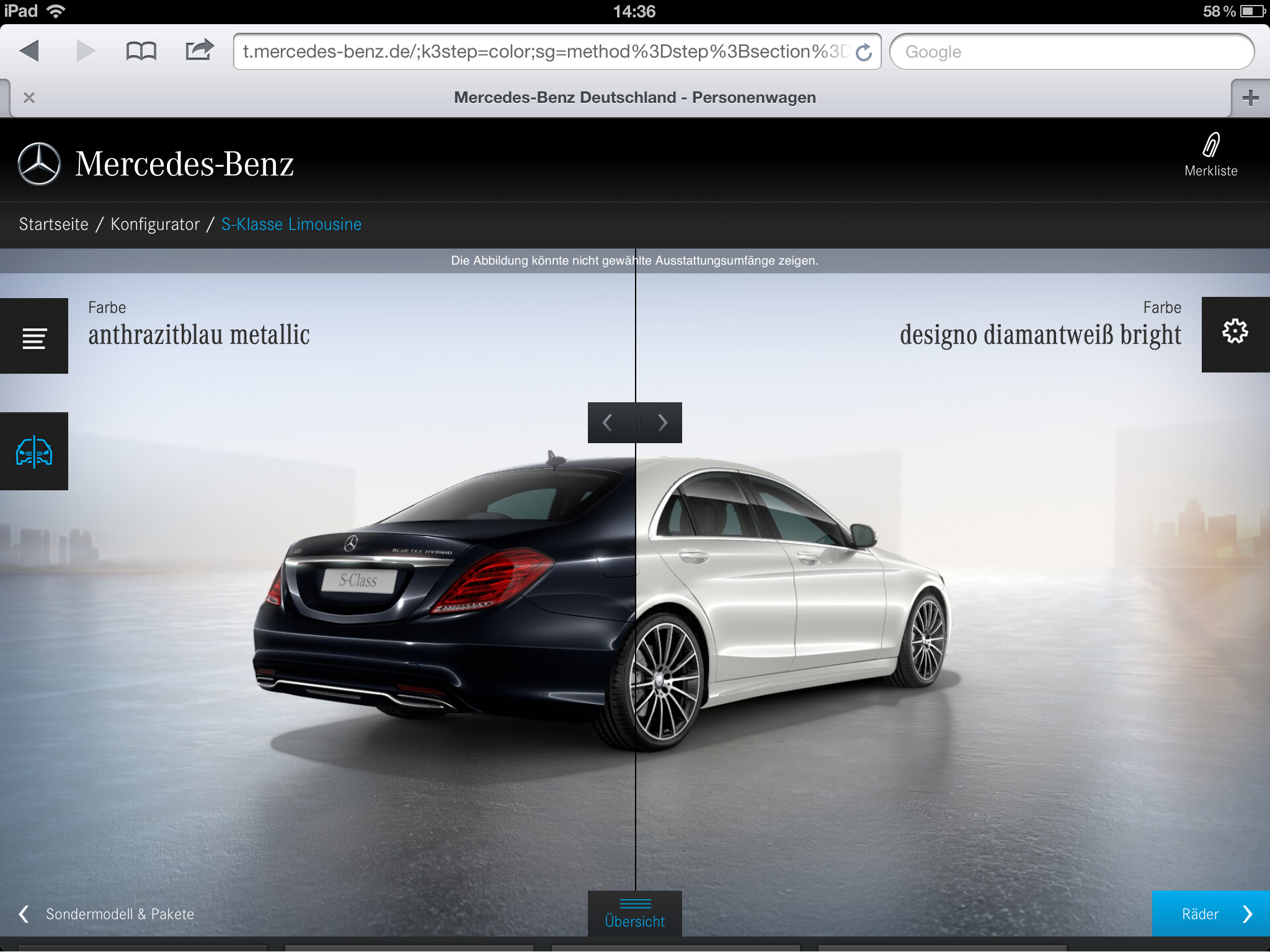
Task: Open the Startseite breadcrumb link
Action: click(x=53, y=224)
